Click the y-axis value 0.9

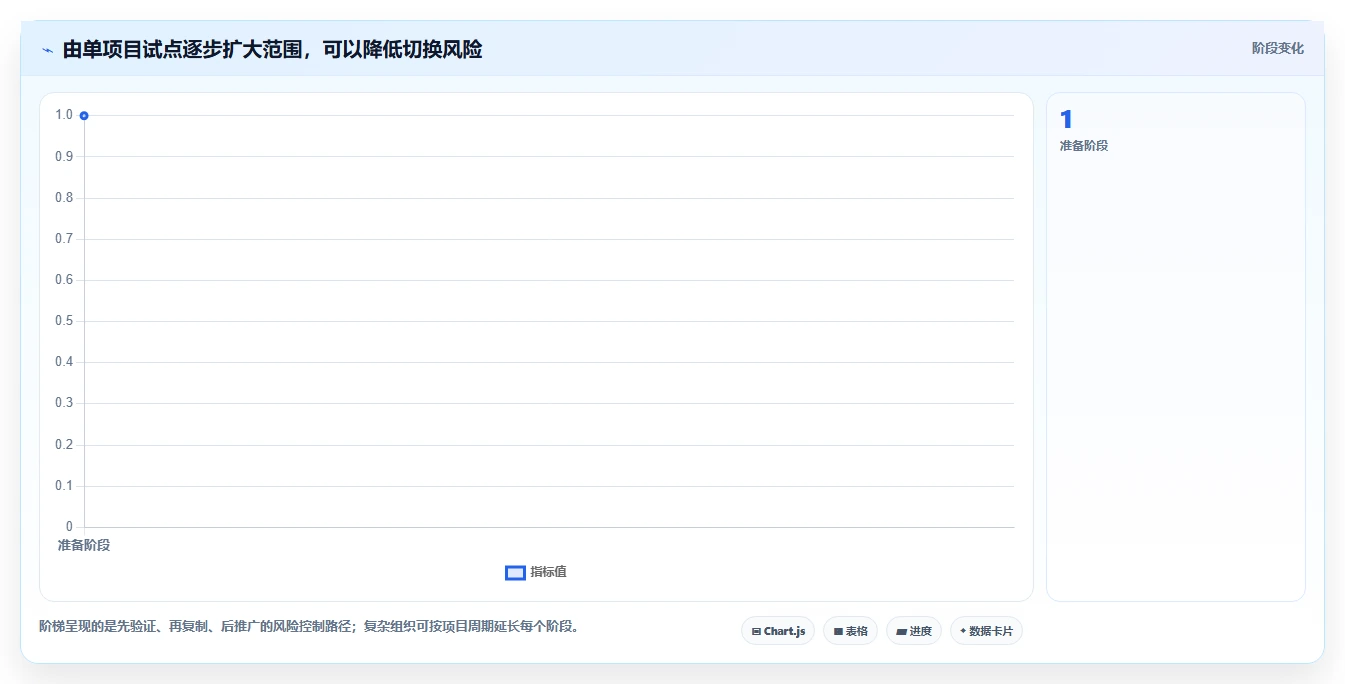click(x=64, y=156)
